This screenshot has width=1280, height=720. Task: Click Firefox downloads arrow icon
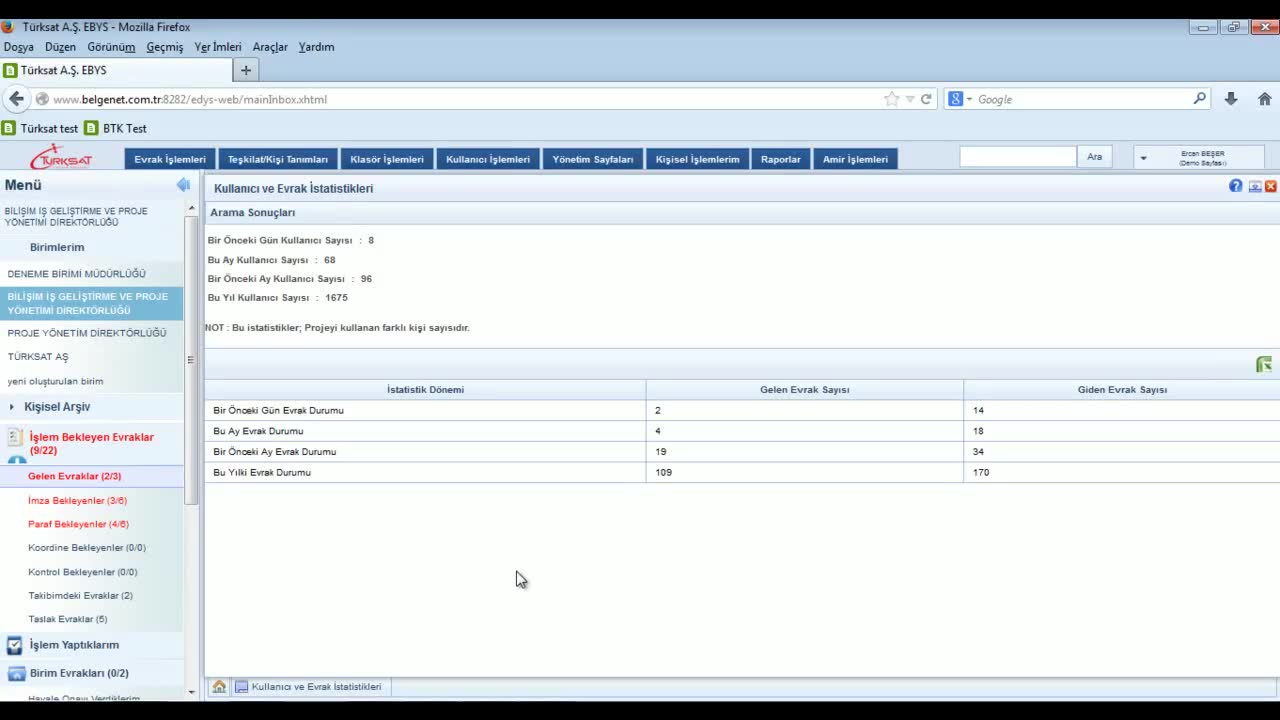coord(1231,99)
